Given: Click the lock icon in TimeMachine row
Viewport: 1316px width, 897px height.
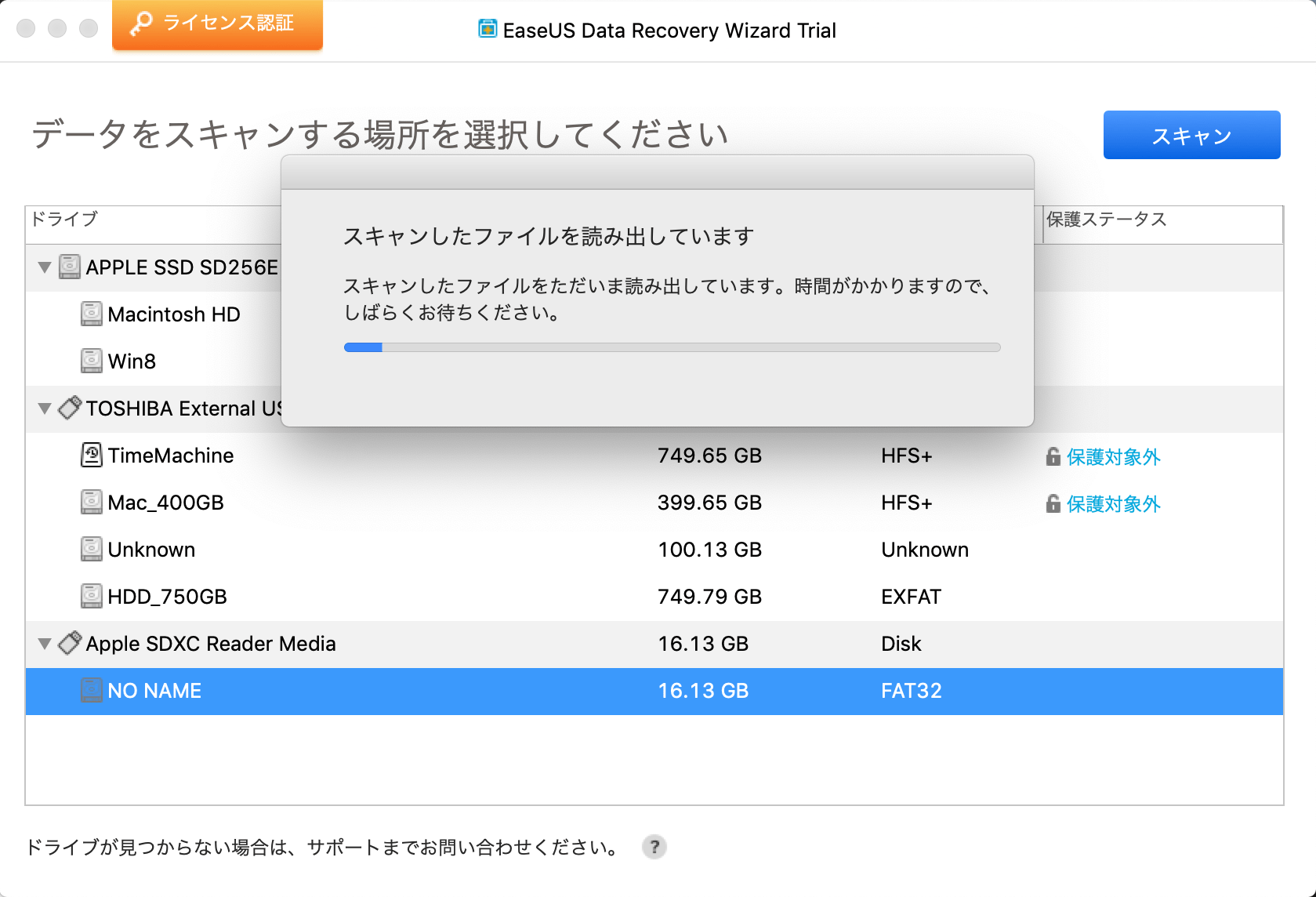Looking at the screenshot, I should (1053, 456).
